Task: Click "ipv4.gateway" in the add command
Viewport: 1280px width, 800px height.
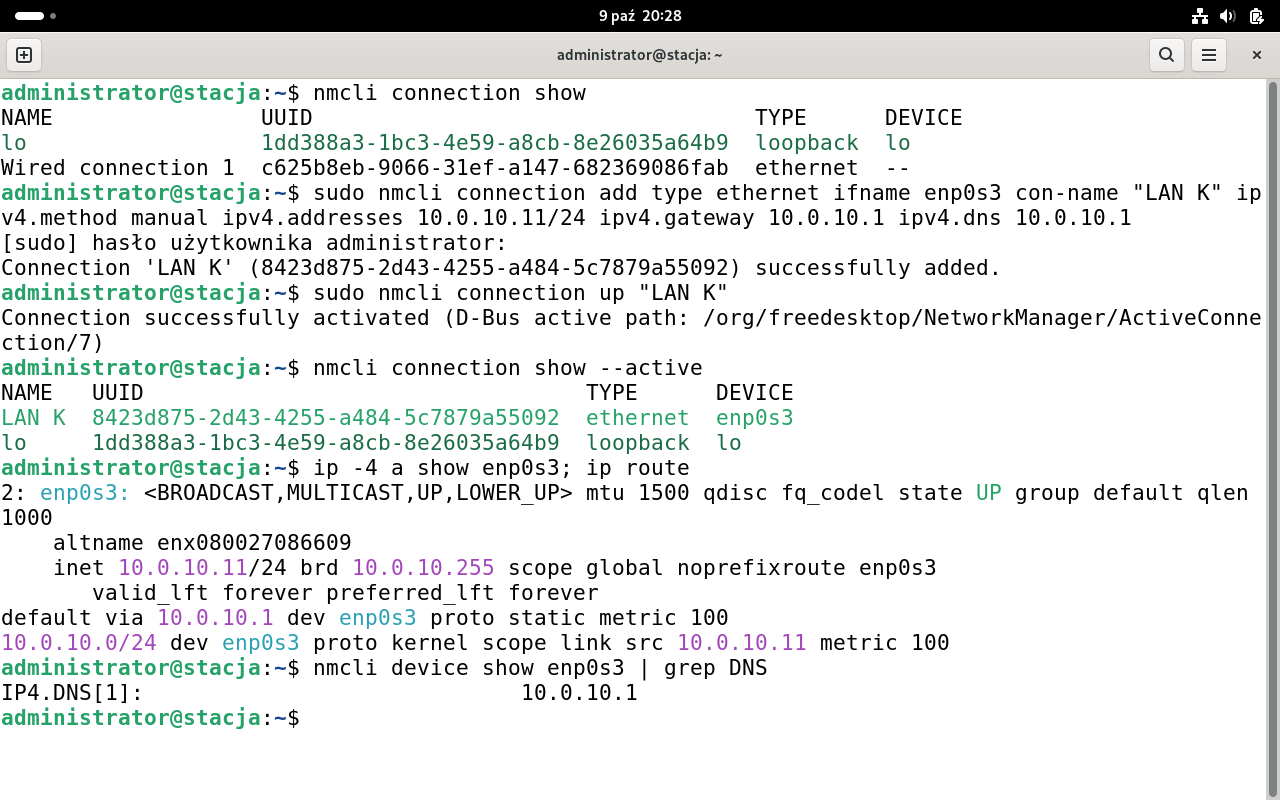Action: (677, 218)
